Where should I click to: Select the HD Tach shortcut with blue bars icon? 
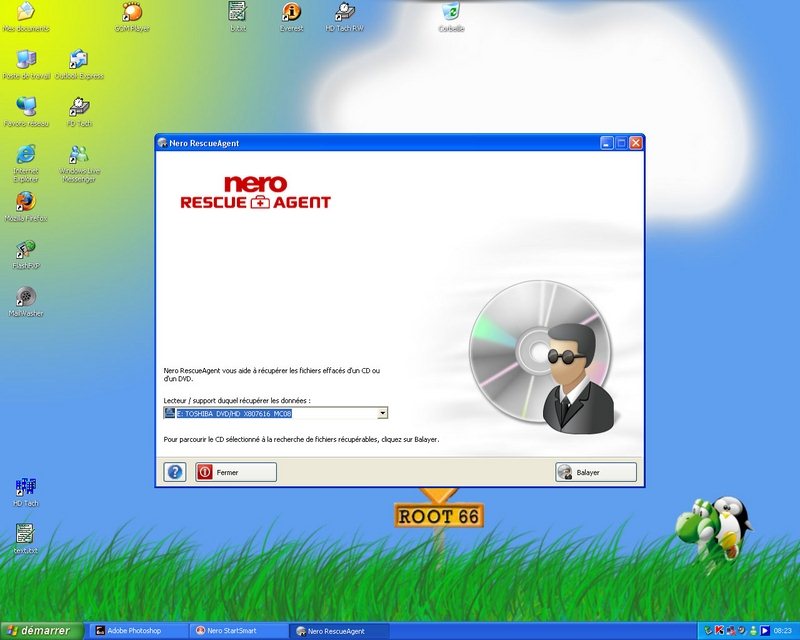26,492
